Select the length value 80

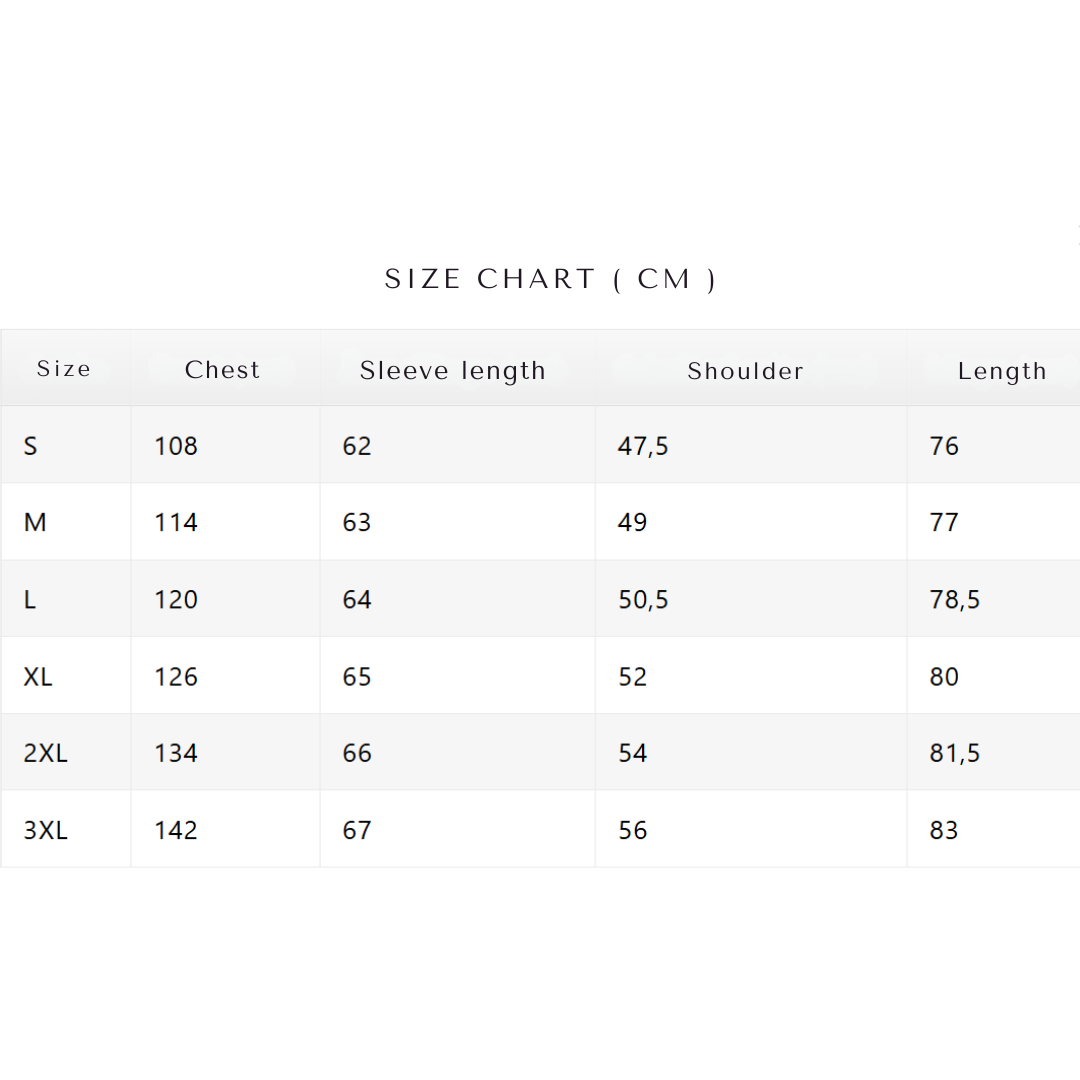(944, 677)
